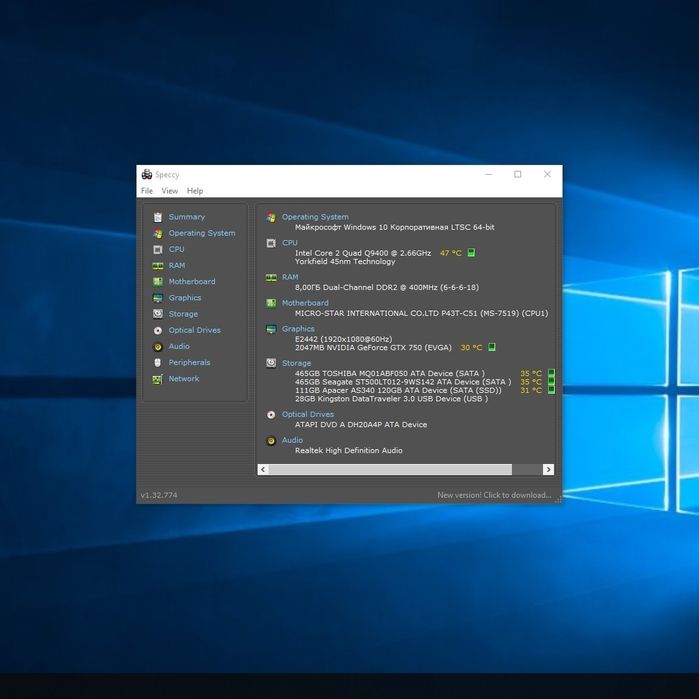
Task: Click the RAM icon in summary pane
Action: [x=271, y=277]
